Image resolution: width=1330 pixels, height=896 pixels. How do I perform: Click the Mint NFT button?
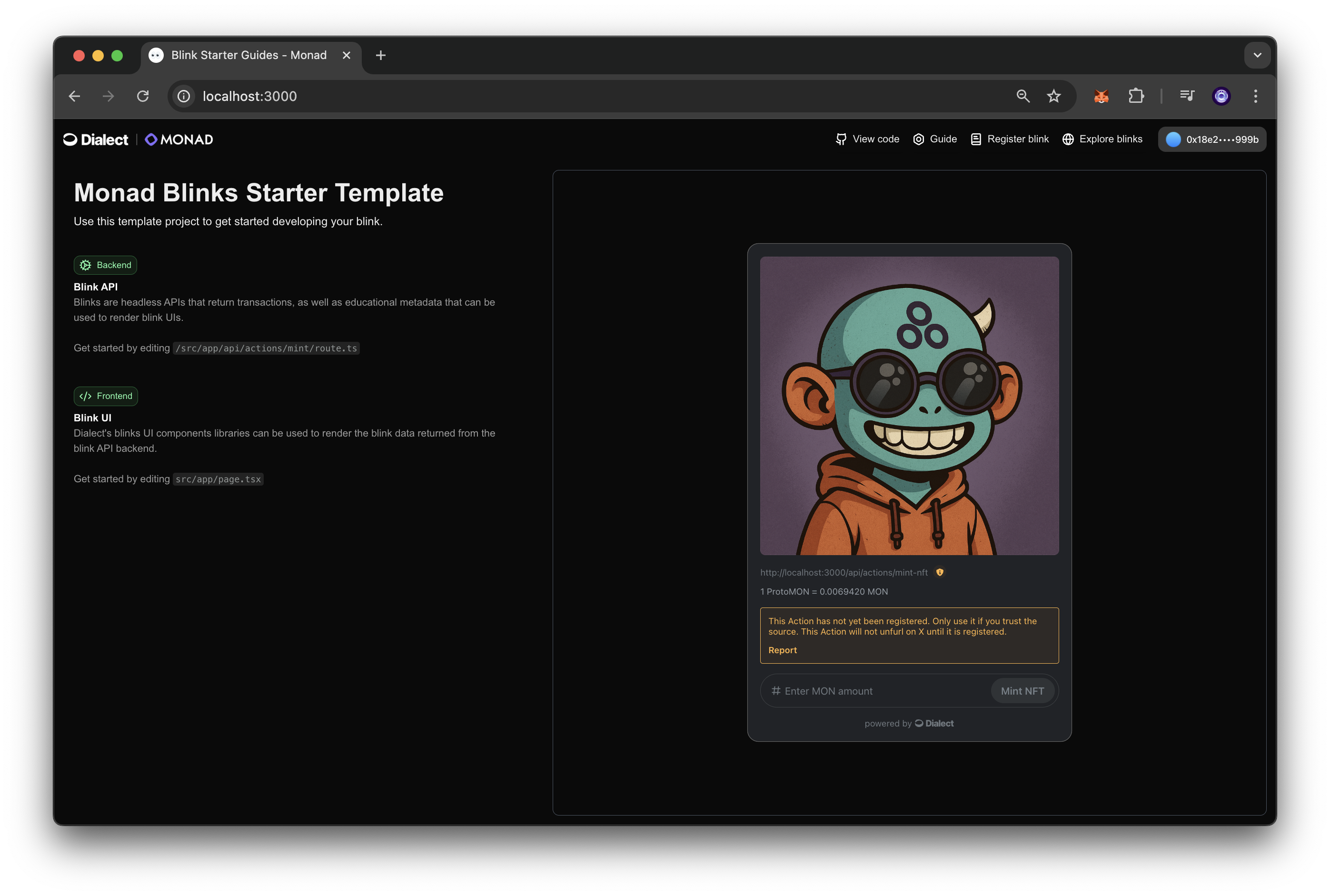[x=1022, y=691]
